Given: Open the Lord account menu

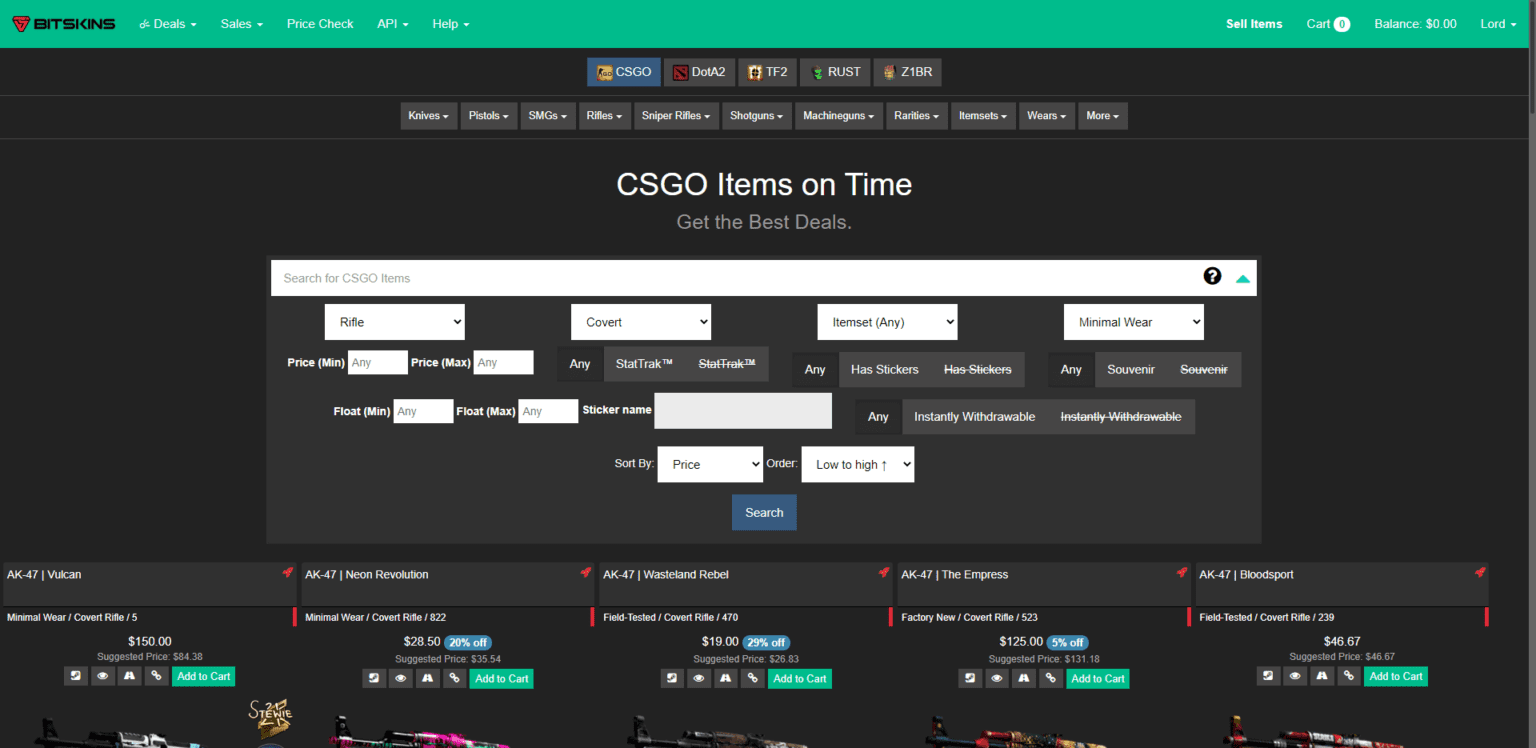Looking at the screenshot, I should click(x=1498, y=24).
